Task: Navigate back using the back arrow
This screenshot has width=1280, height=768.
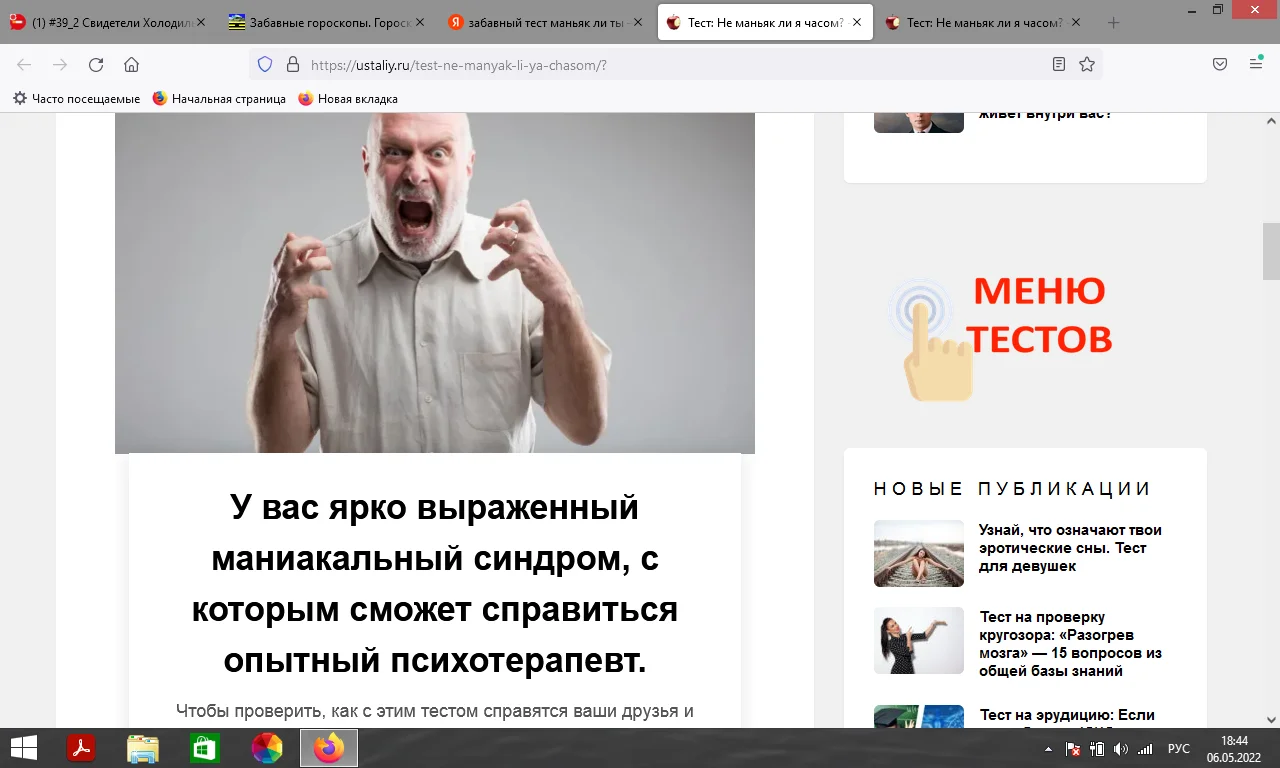Action: [x=23, y=64]
